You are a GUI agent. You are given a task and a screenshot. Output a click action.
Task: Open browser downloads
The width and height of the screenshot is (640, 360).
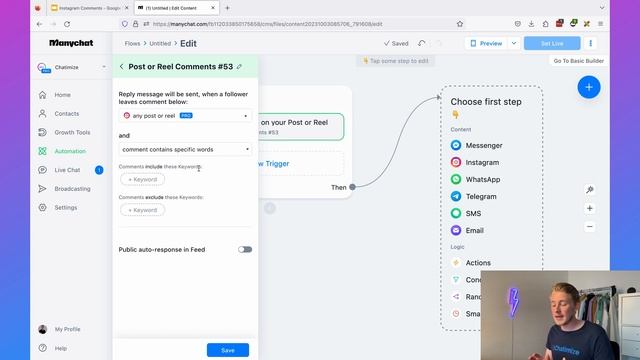[x=531, y=24]
